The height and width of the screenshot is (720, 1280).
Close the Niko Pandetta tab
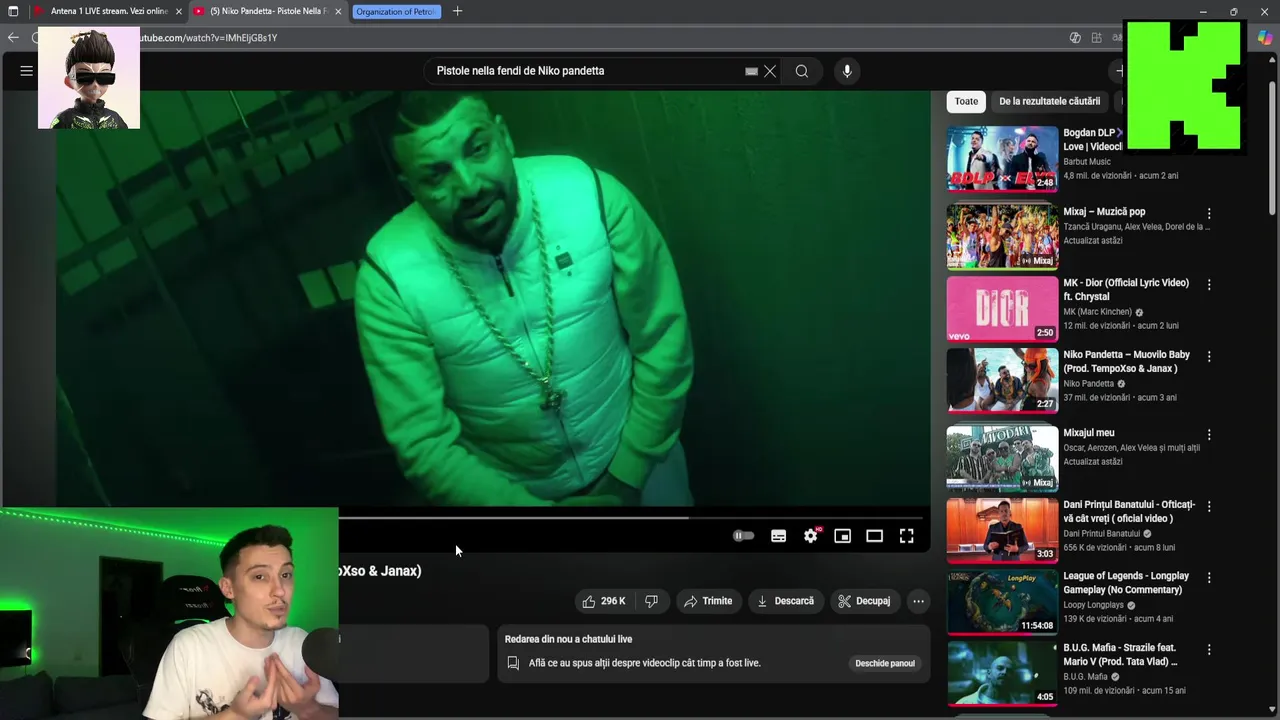point(338,11)
